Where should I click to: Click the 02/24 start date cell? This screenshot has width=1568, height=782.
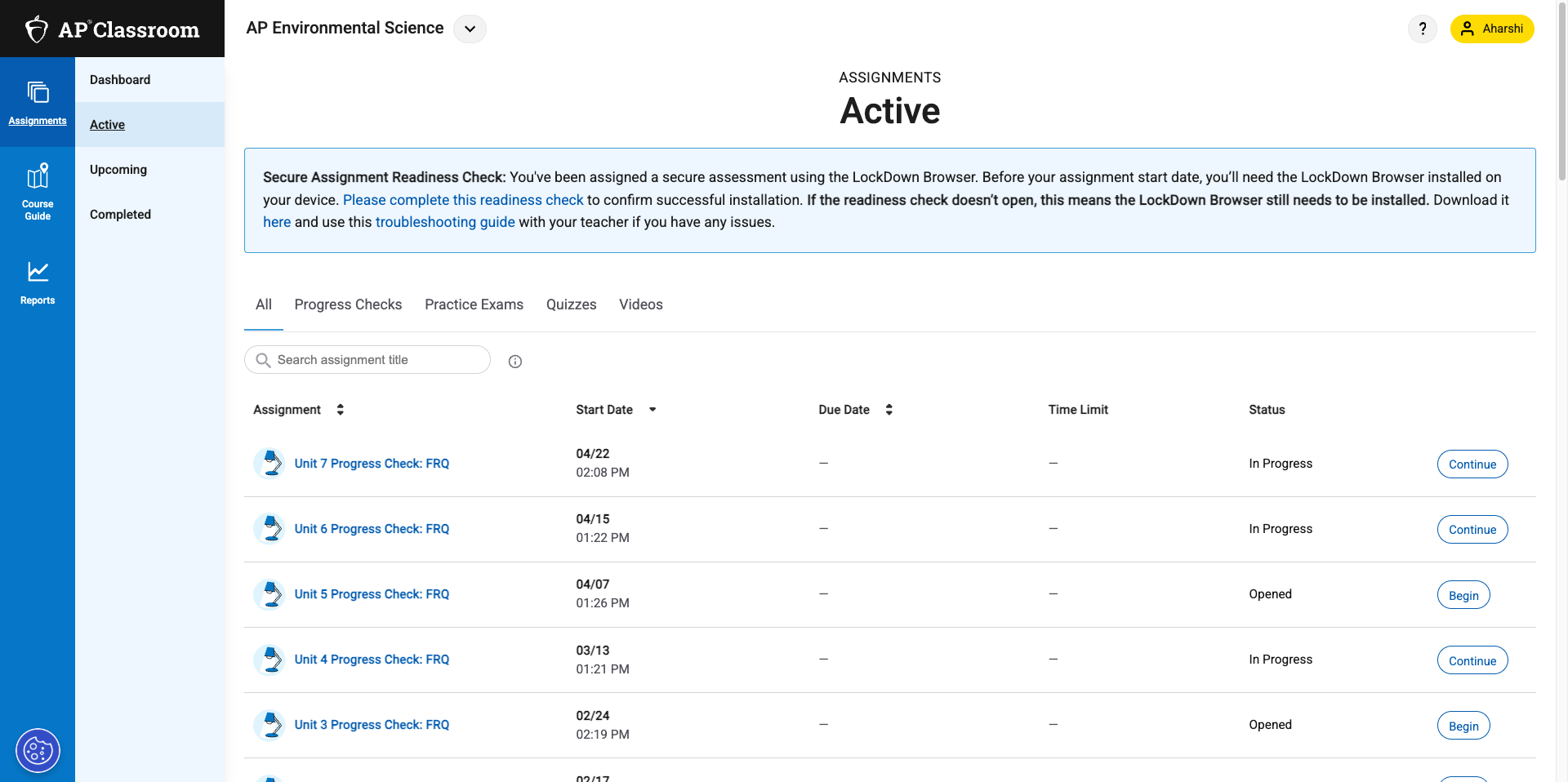pyautogui.click(x=603, y=725)
